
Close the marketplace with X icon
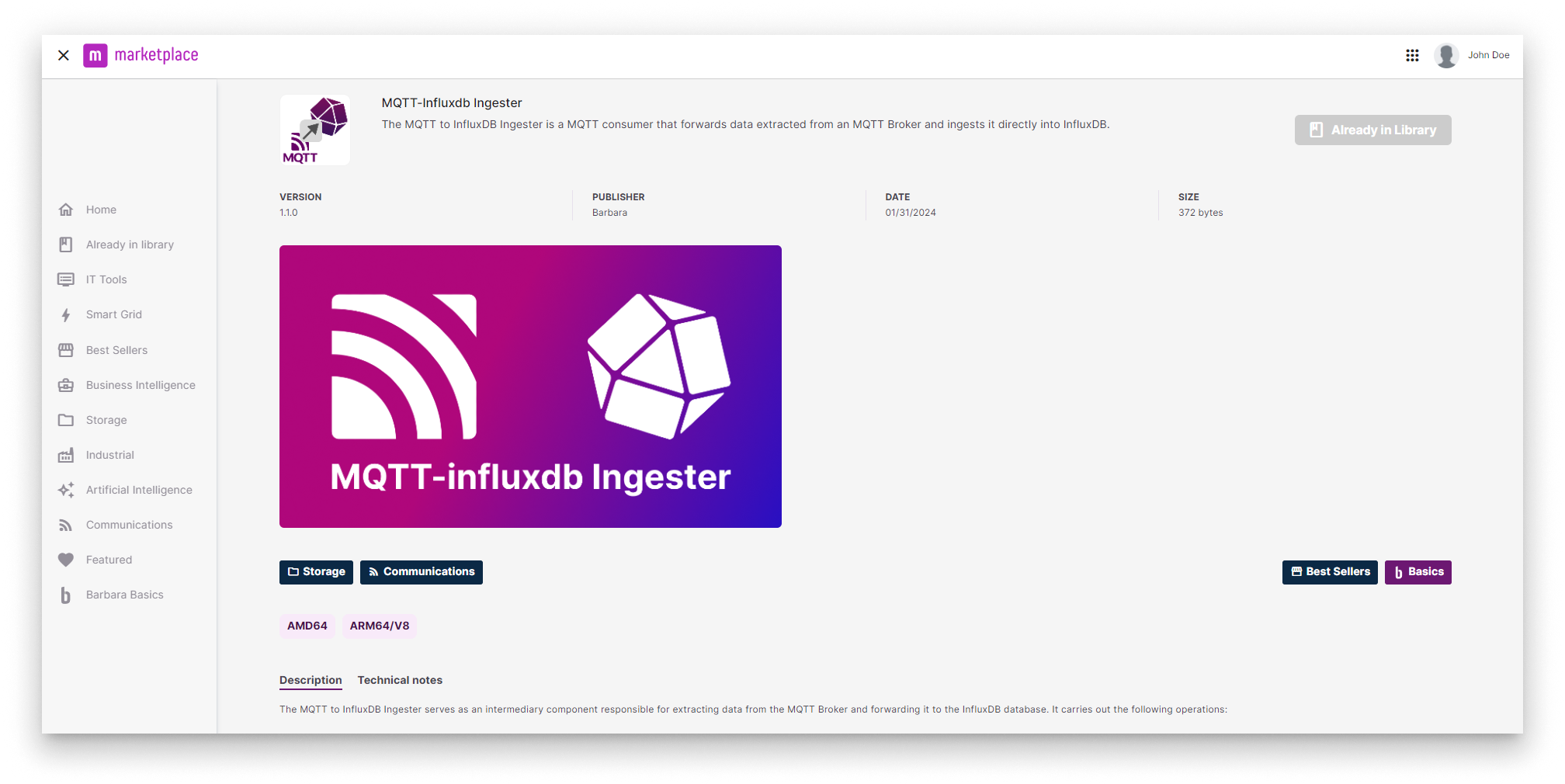pyautogui.click(x=64, y=55)
